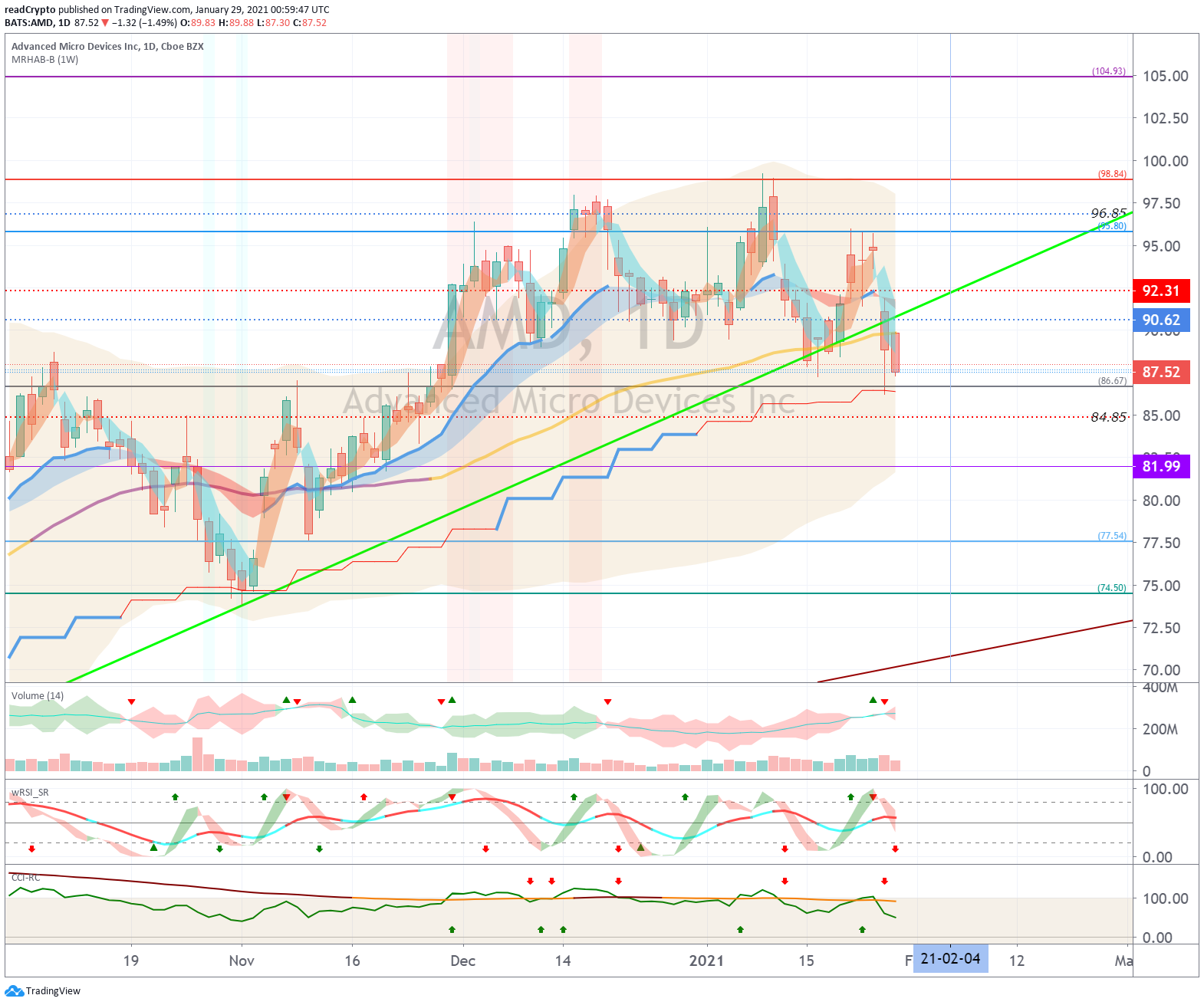Click the (104.93) level label

[x=1109, y=71]
